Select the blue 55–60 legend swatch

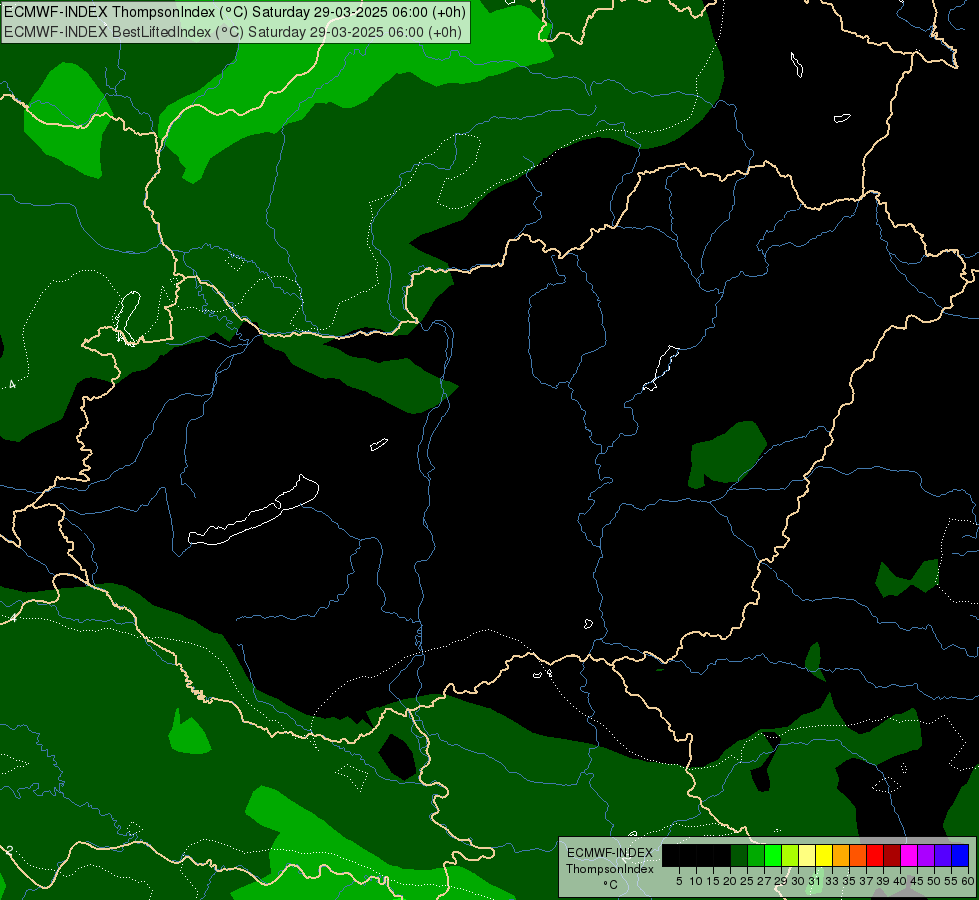[960, 855]
